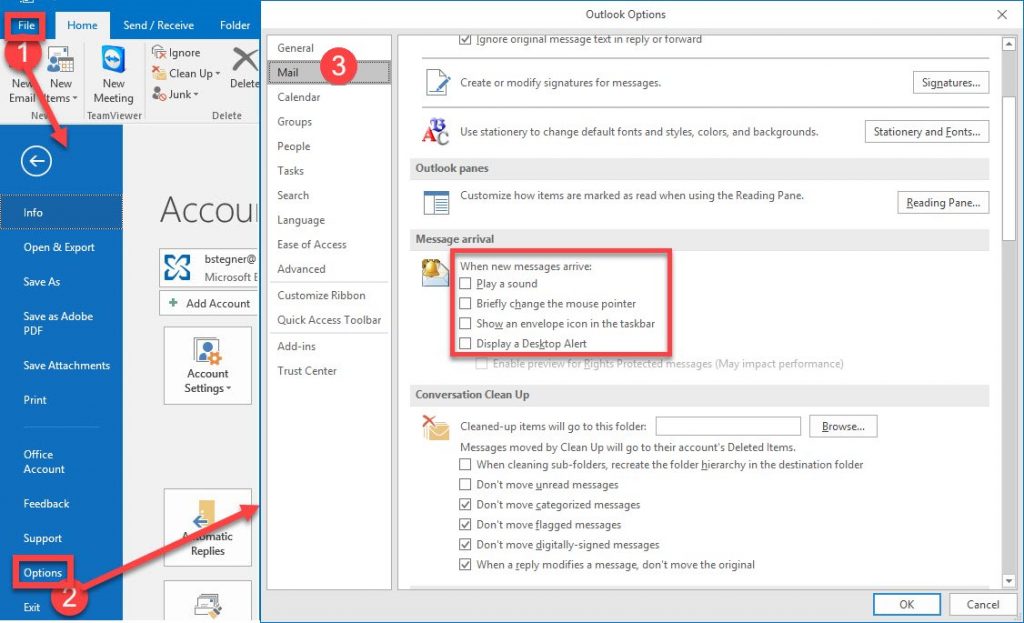Image resolution: width=1024 pixels, height=623 pixels.
Task: Click Browse... for cleaned-up folder
Action: (843, 426)
